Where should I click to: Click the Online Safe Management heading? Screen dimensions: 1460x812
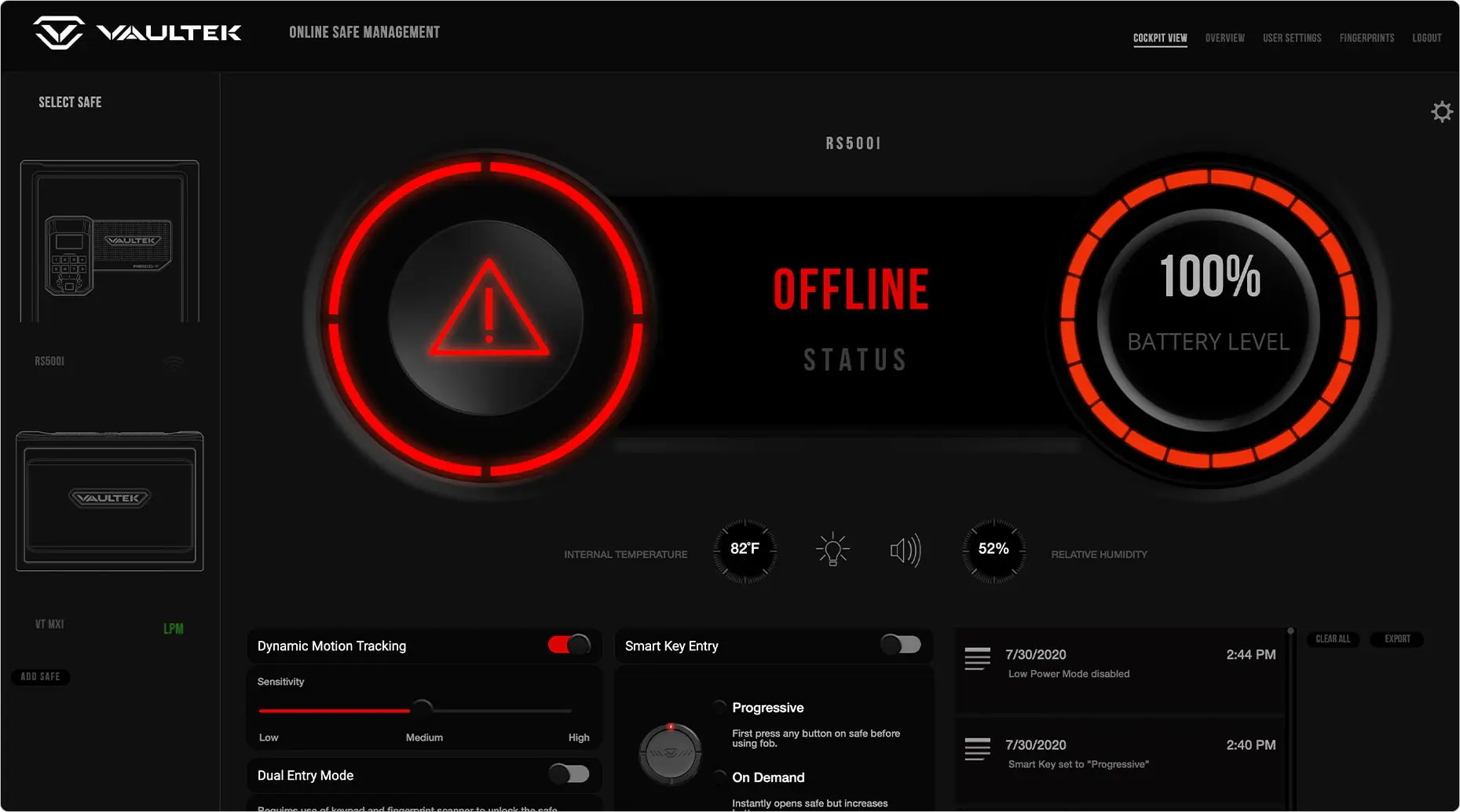click(x=364, y=32)
